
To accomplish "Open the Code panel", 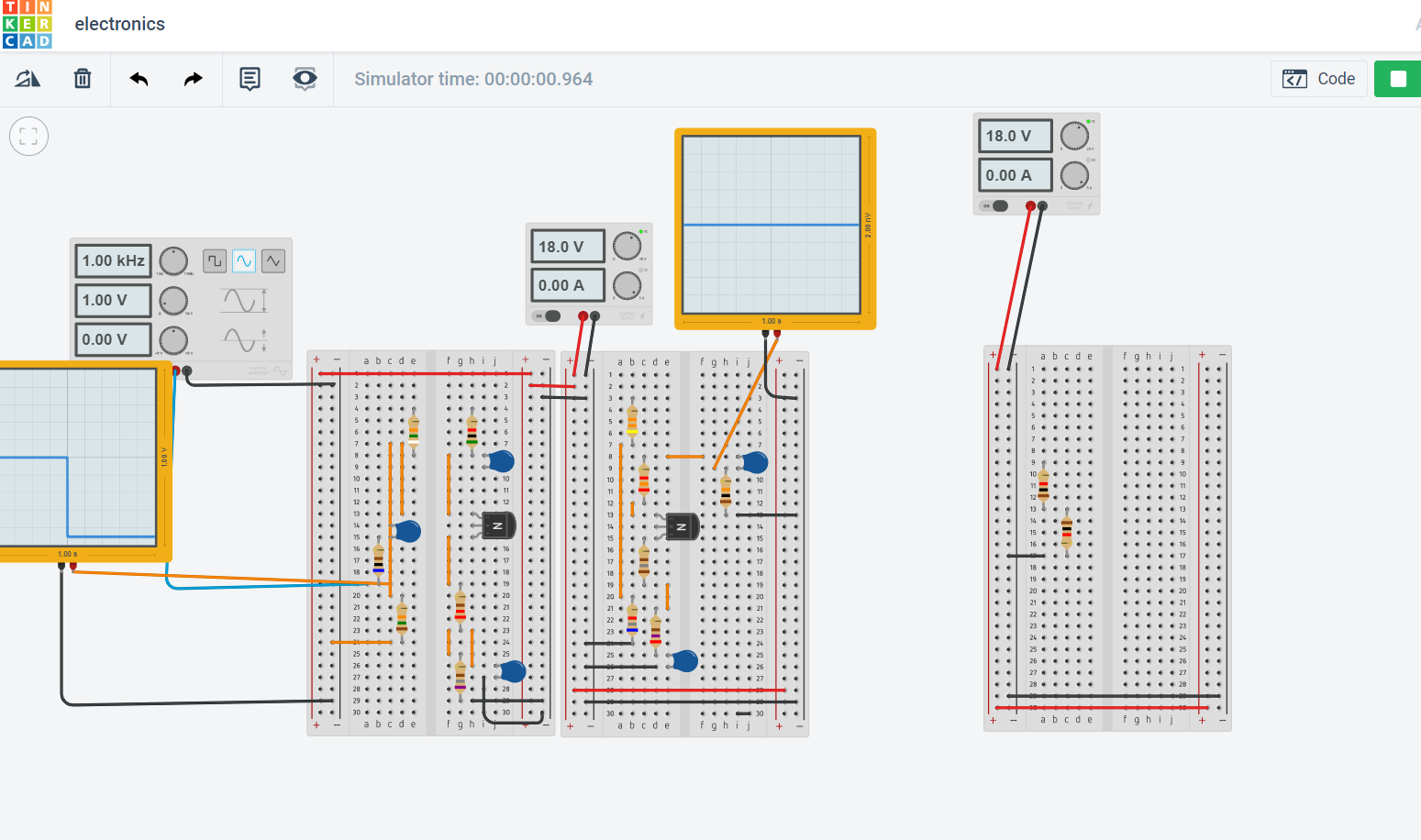I will click(x=1318, y=79).
